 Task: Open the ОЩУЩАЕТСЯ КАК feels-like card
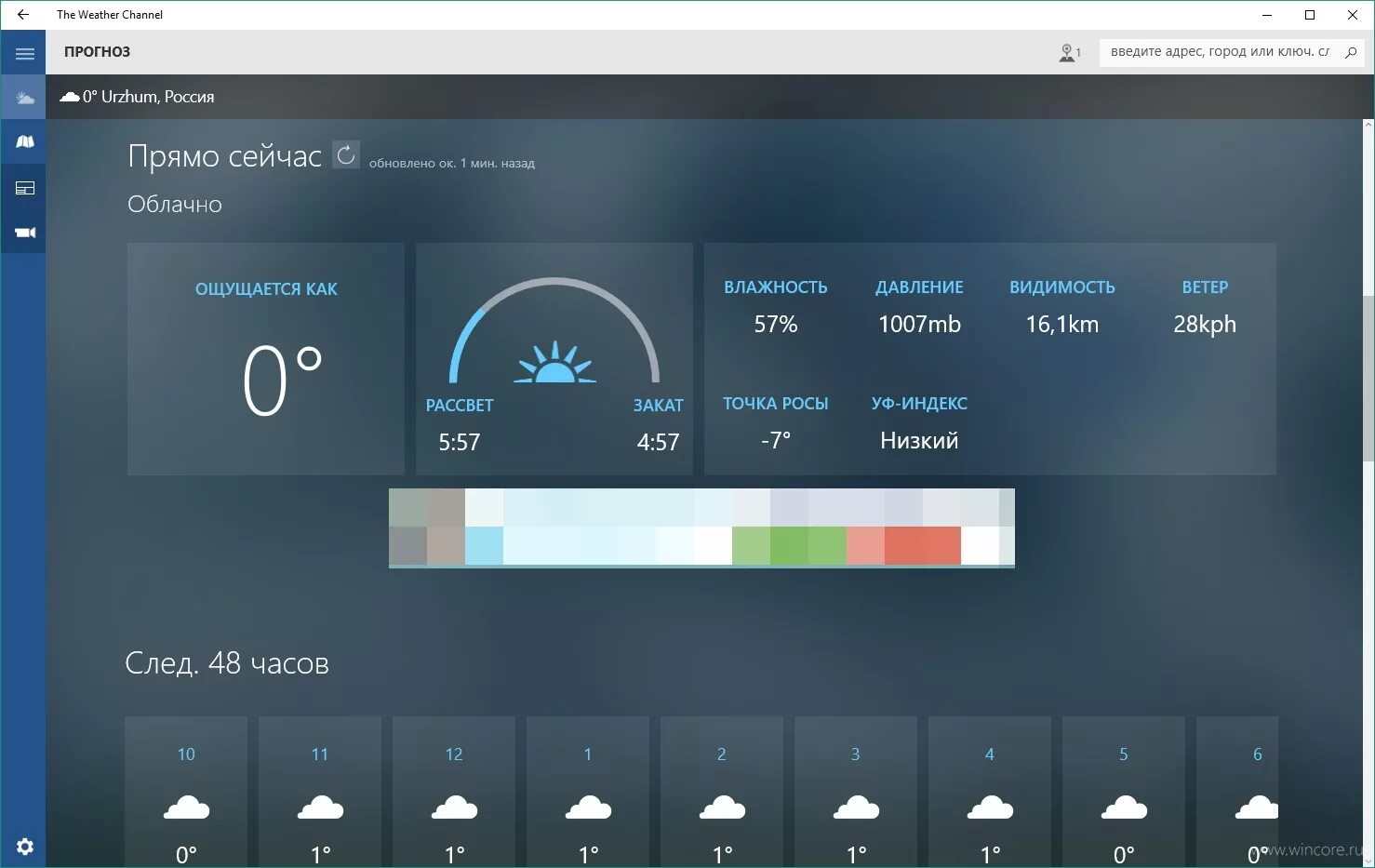[x=266, y=359]
